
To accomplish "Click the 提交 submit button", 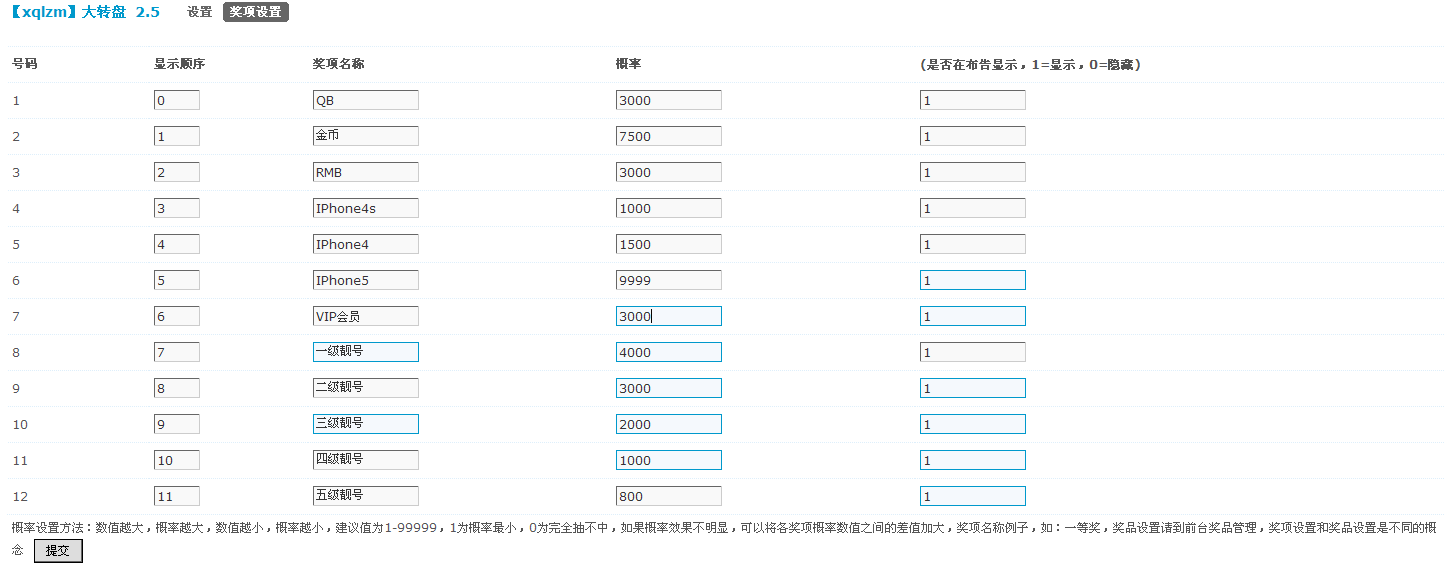I will point(58,551).
